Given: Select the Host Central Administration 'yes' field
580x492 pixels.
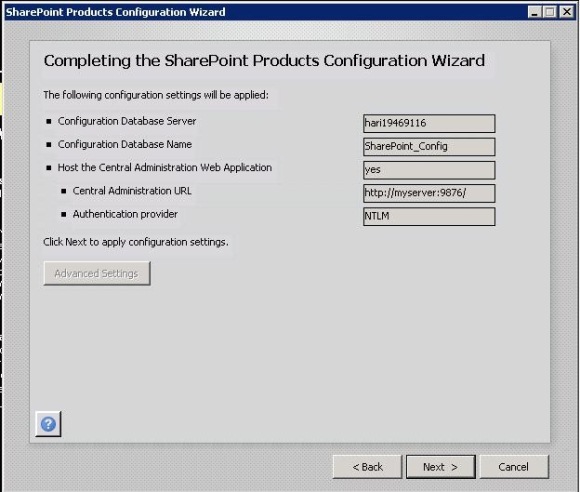Looking at the screenshot, I should click(x=429, y=170).
